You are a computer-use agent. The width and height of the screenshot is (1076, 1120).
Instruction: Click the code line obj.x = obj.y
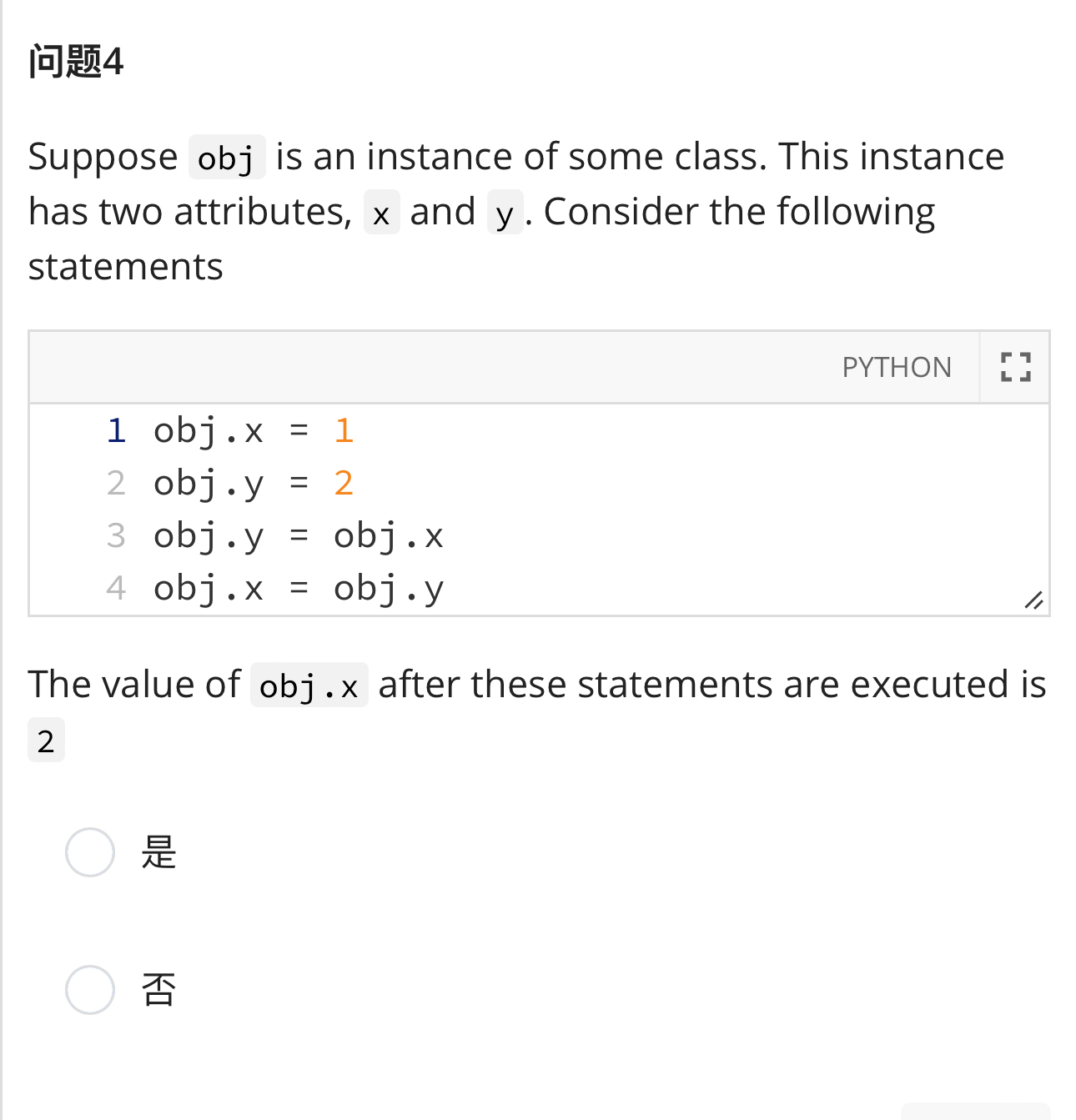tap(299, 589)
